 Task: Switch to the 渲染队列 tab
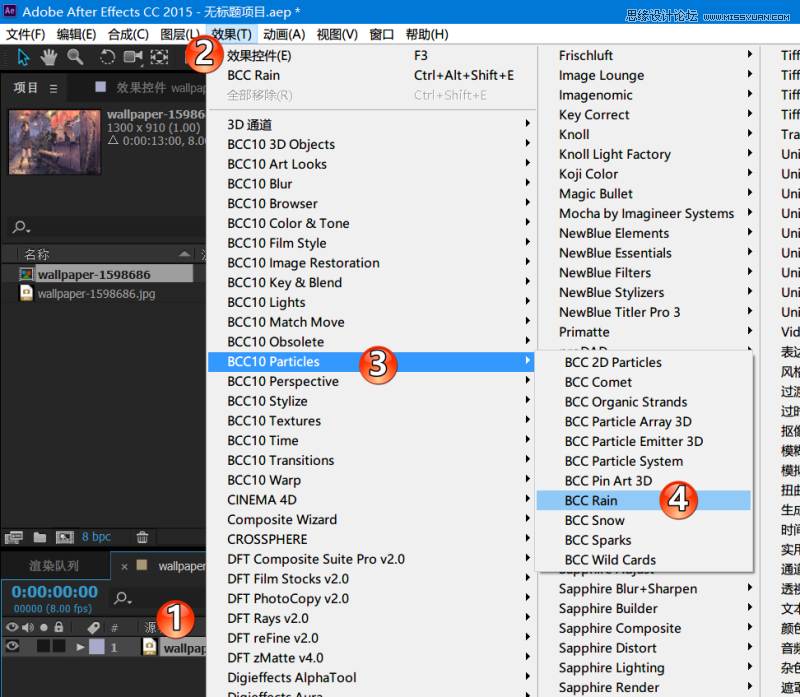click(x=55, y=566)
